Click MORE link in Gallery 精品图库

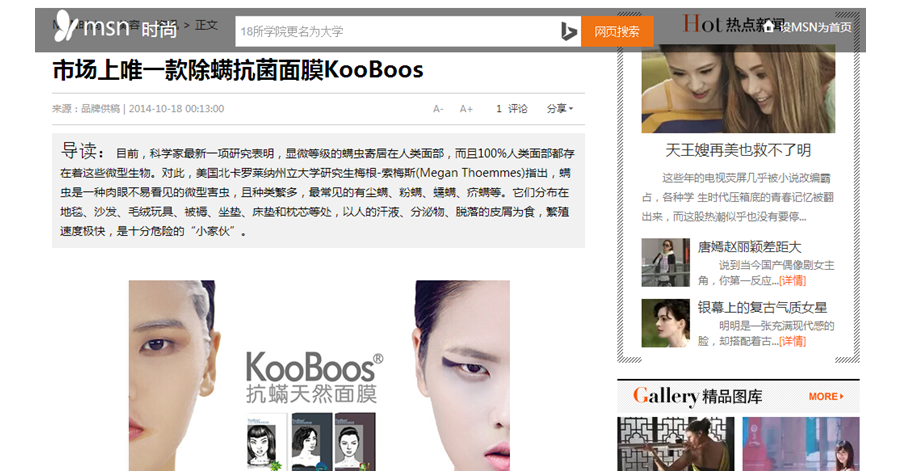coord(826,396)
